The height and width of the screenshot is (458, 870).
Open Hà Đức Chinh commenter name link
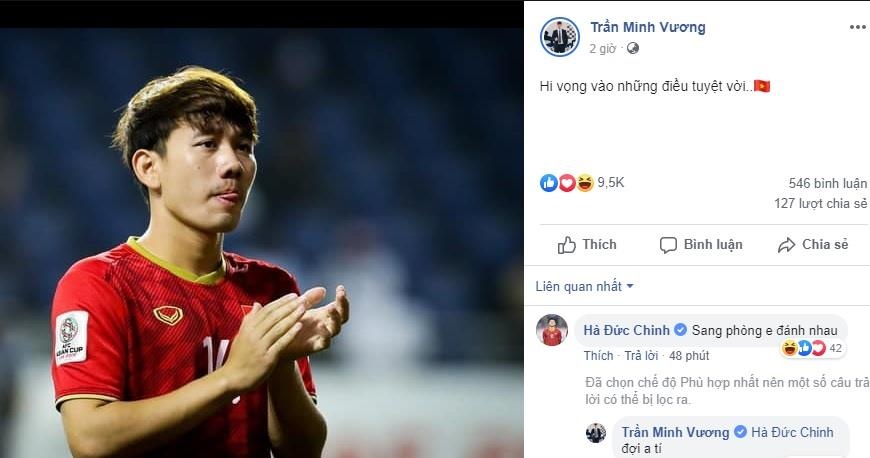point(627,329)
